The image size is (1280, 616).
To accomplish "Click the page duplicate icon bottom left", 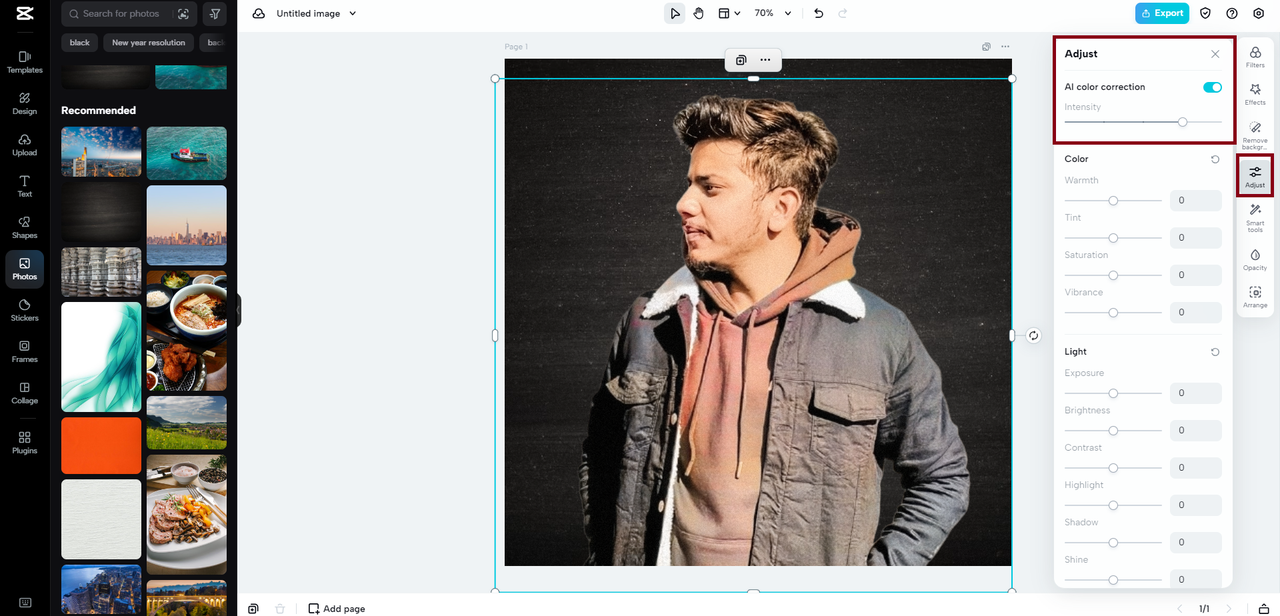I will pos(253,608).
